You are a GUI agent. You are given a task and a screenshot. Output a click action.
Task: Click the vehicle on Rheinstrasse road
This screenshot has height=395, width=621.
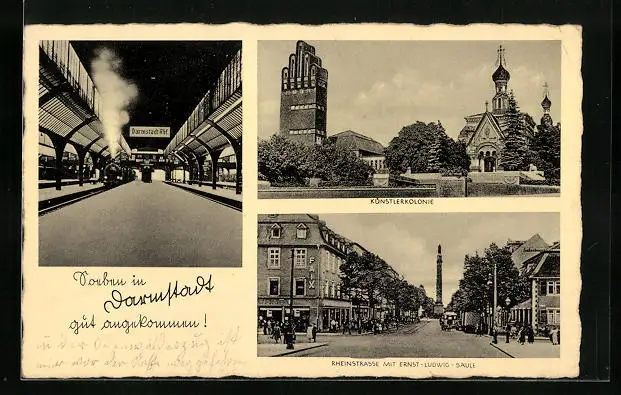449,321
